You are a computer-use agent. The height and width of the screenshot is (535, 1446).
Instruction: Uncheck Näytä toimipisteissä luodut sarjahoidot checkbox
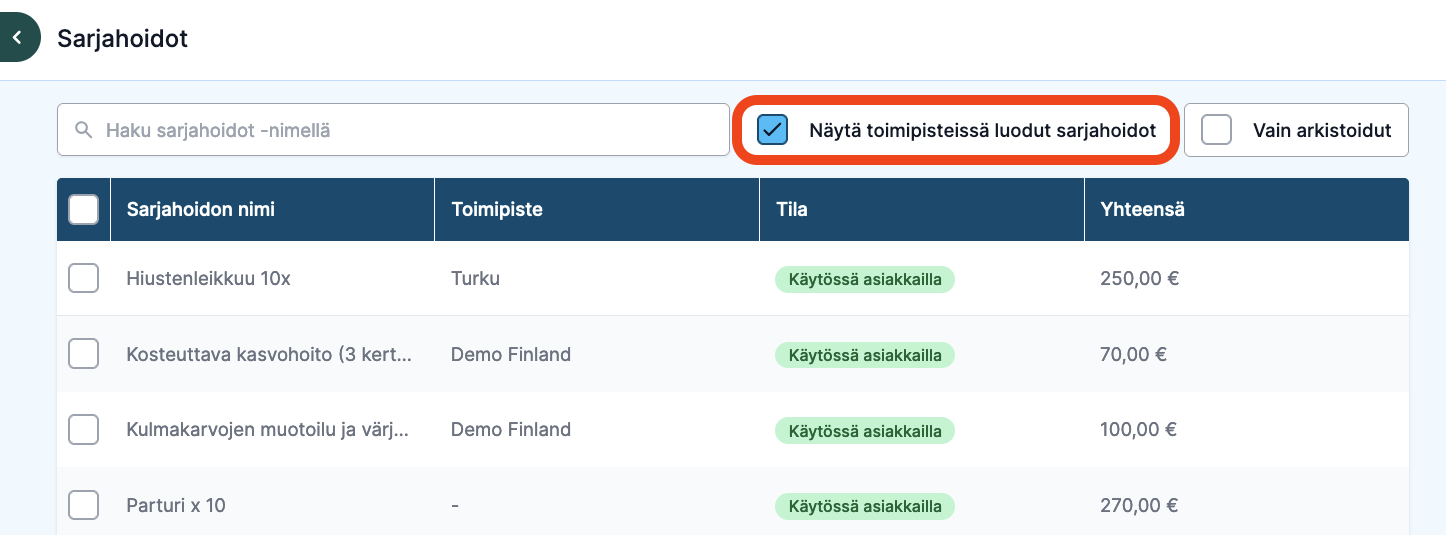click(x=772, y=130)
